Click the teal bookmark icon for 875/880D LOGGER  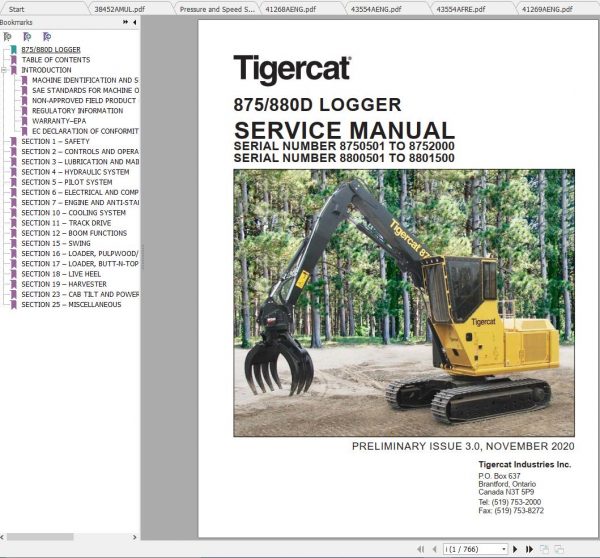14,50
